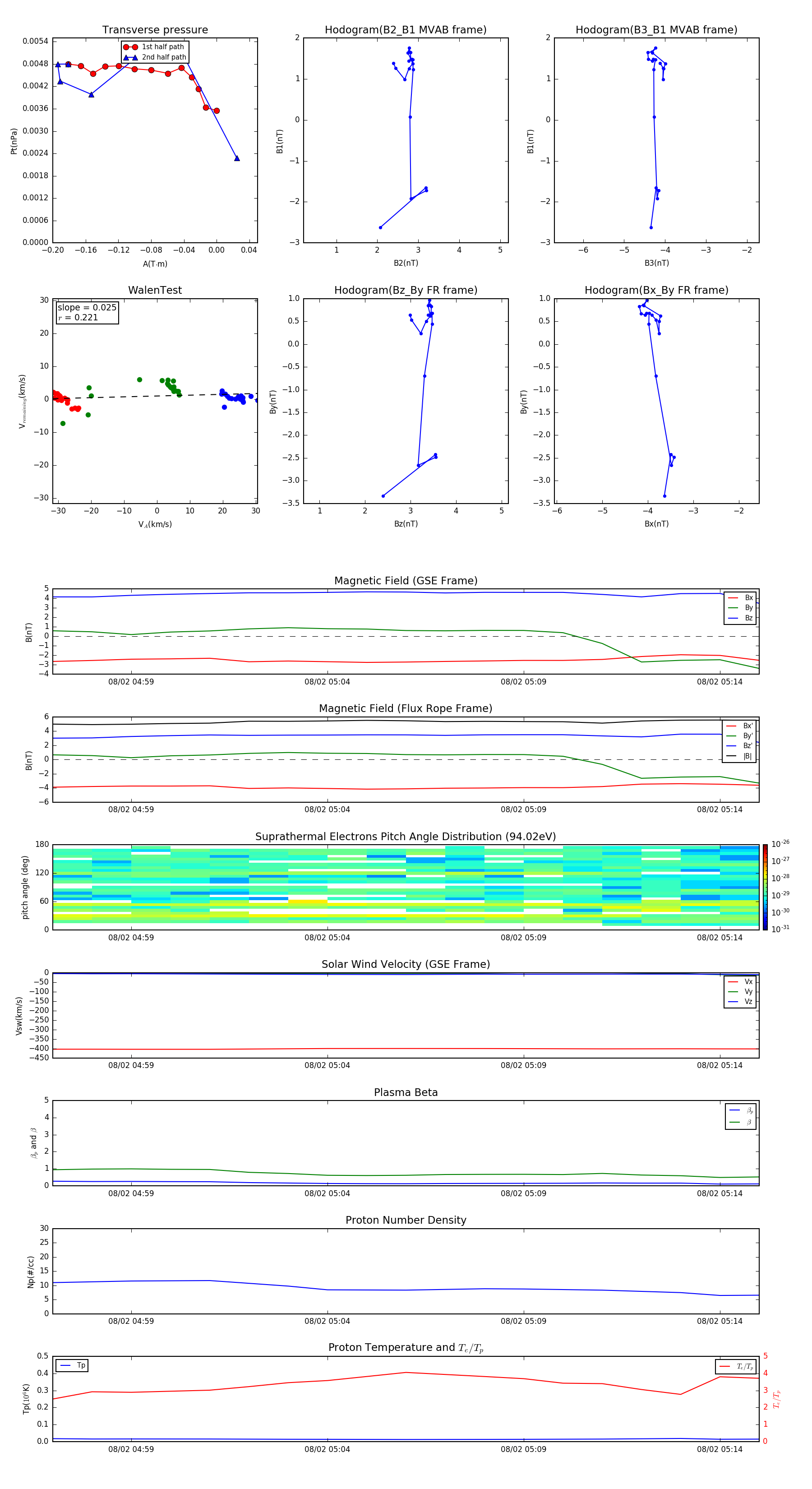
Task: Select the "slope = 0.025" annotation
Action: [87, 308]
